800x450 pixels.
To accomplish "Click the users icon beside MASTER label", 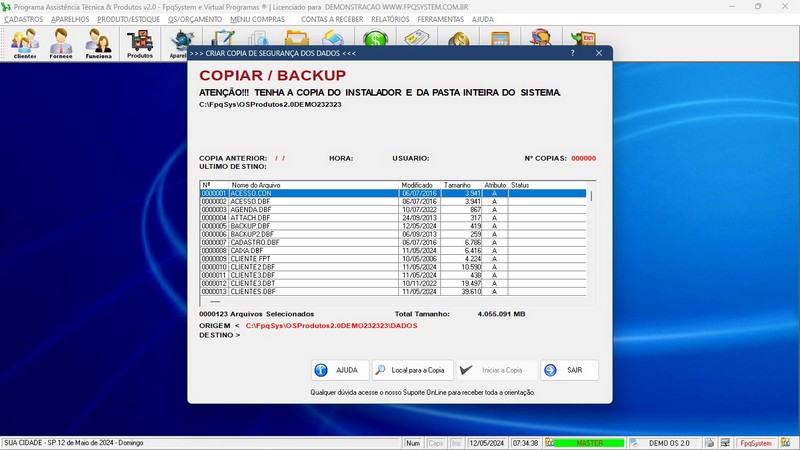I will coord(549,443).
